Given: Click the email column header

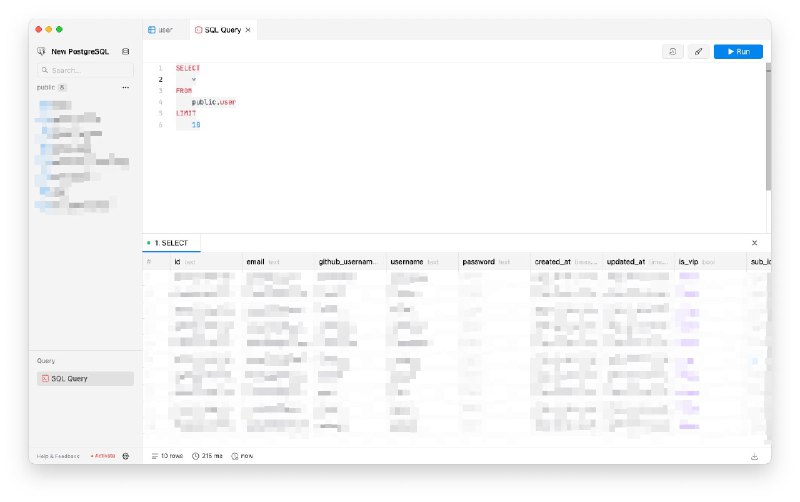Looking at the screenshot, I should tap(279, 262).
